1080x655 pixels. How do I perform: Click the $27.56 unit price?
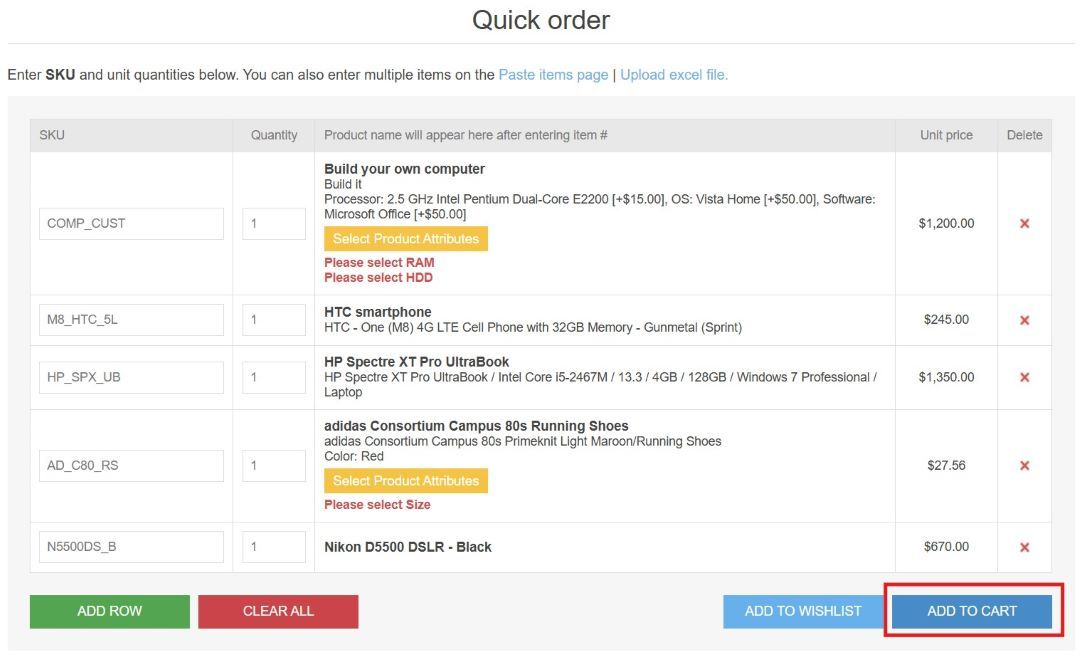click(x=946, y=466)
